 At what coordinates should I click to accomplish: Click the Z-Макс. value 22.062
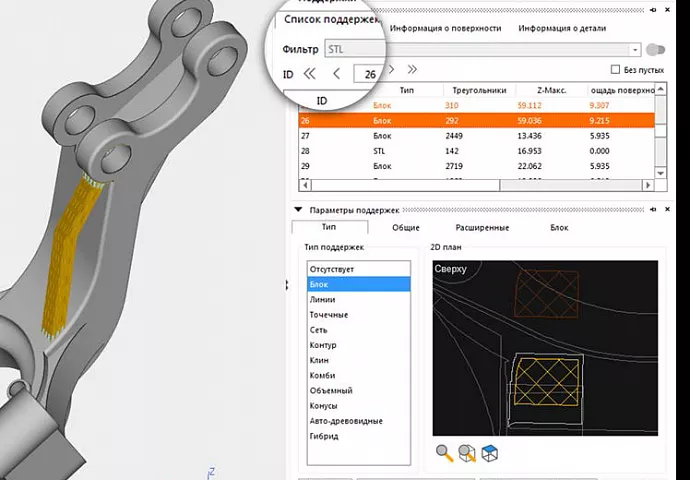(x=529, y=166)
